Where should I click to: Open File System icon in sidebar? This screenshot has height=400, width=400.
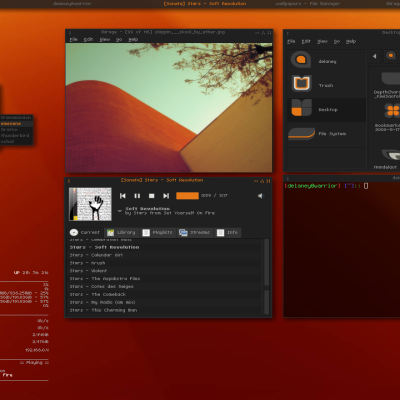point(301,133)
